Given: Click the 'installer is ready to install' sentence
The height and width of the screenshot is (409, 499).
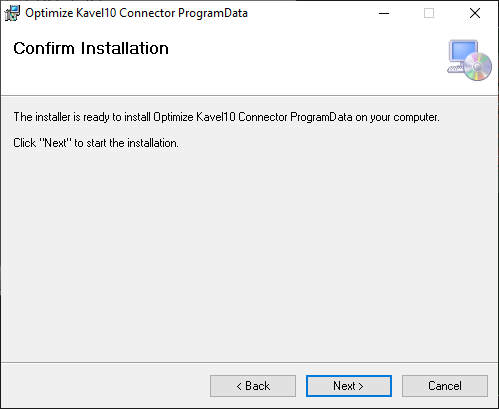Looking at the screenshot, I should (x=226, y=117).
